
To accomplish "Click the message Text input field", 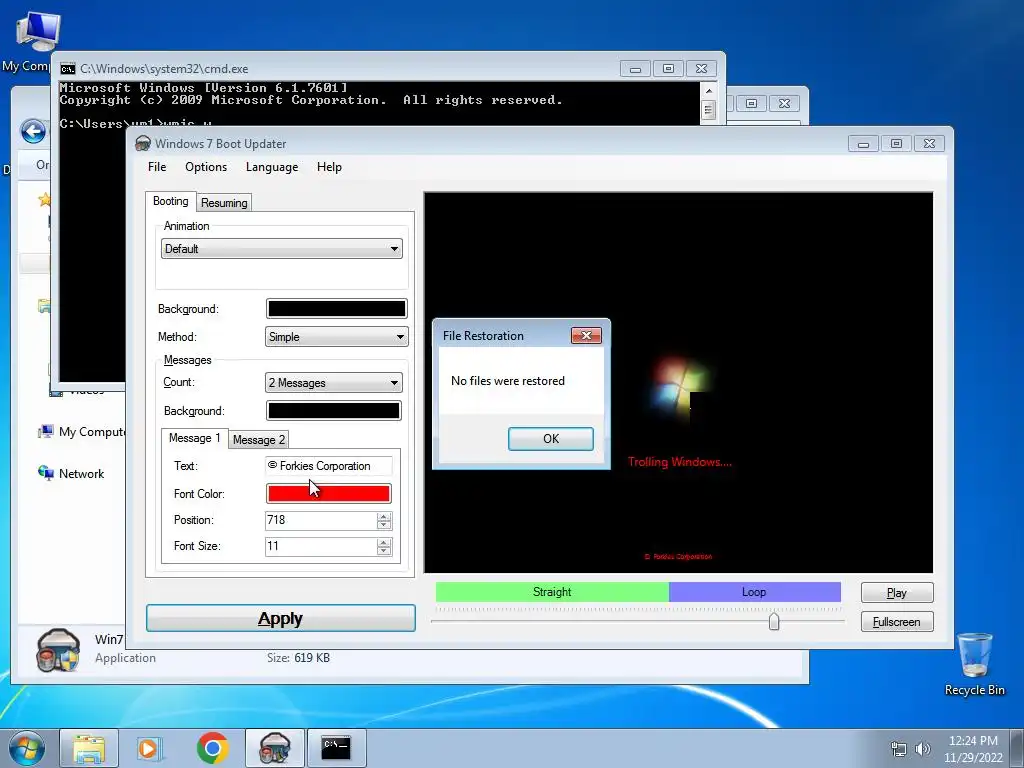I will coord(328,466).
